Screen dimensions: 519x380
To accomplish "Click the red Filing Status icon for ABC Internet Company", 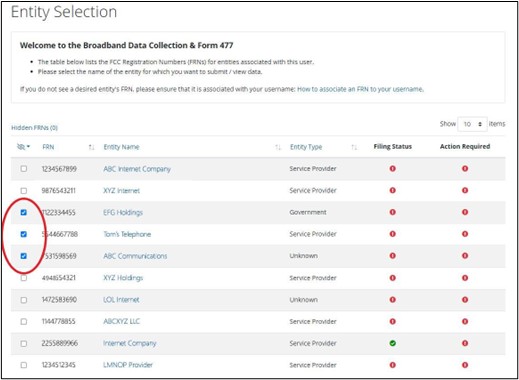I will tap(393, 169).
